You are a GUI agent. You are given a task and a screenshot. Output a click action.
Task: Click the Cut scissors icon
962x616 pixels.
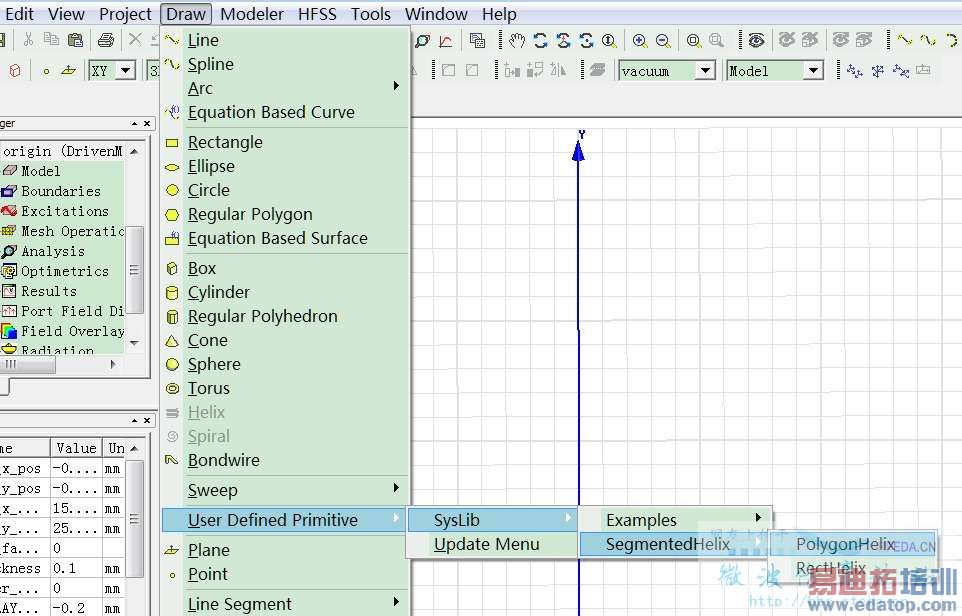point(28,40)
